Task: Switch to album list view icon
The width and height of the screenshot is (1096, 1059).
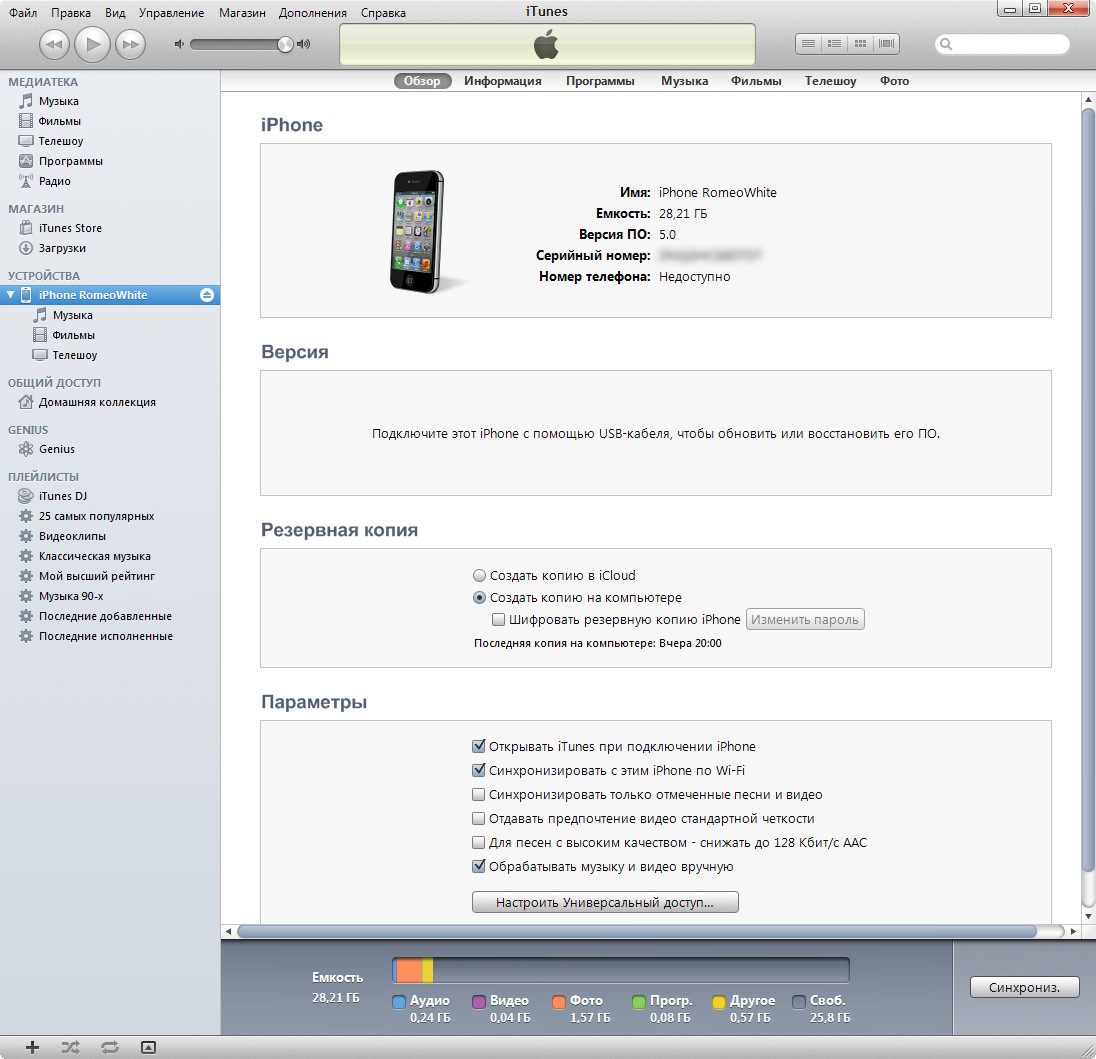Action: point(834,43)
